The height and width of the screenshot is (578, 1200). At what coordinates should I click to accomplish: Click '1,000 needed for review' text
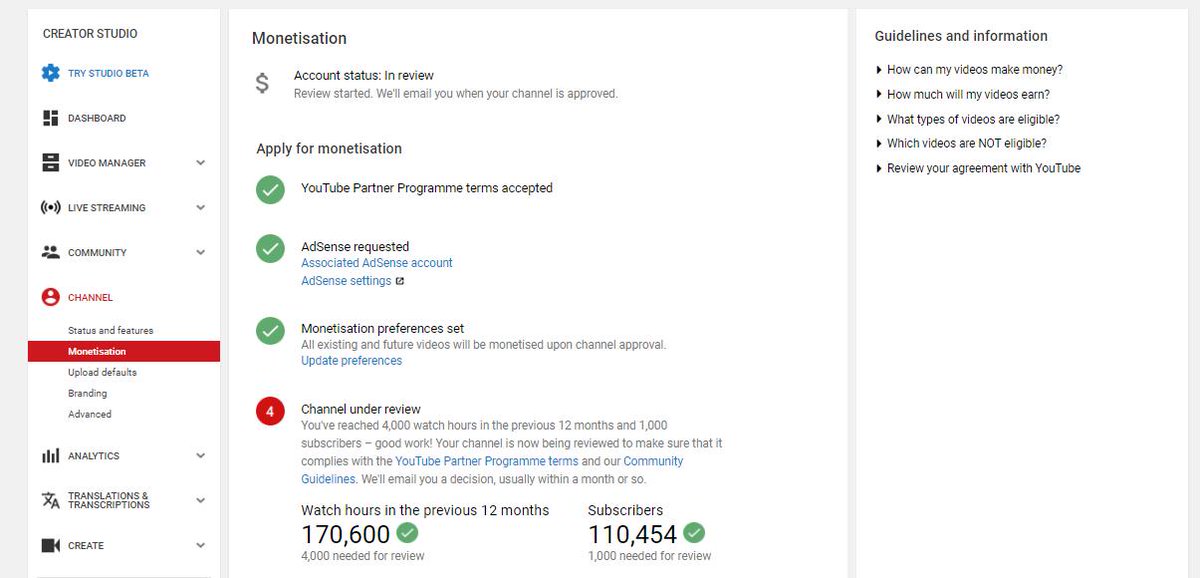pyautogui.click(x=650, y=556)
